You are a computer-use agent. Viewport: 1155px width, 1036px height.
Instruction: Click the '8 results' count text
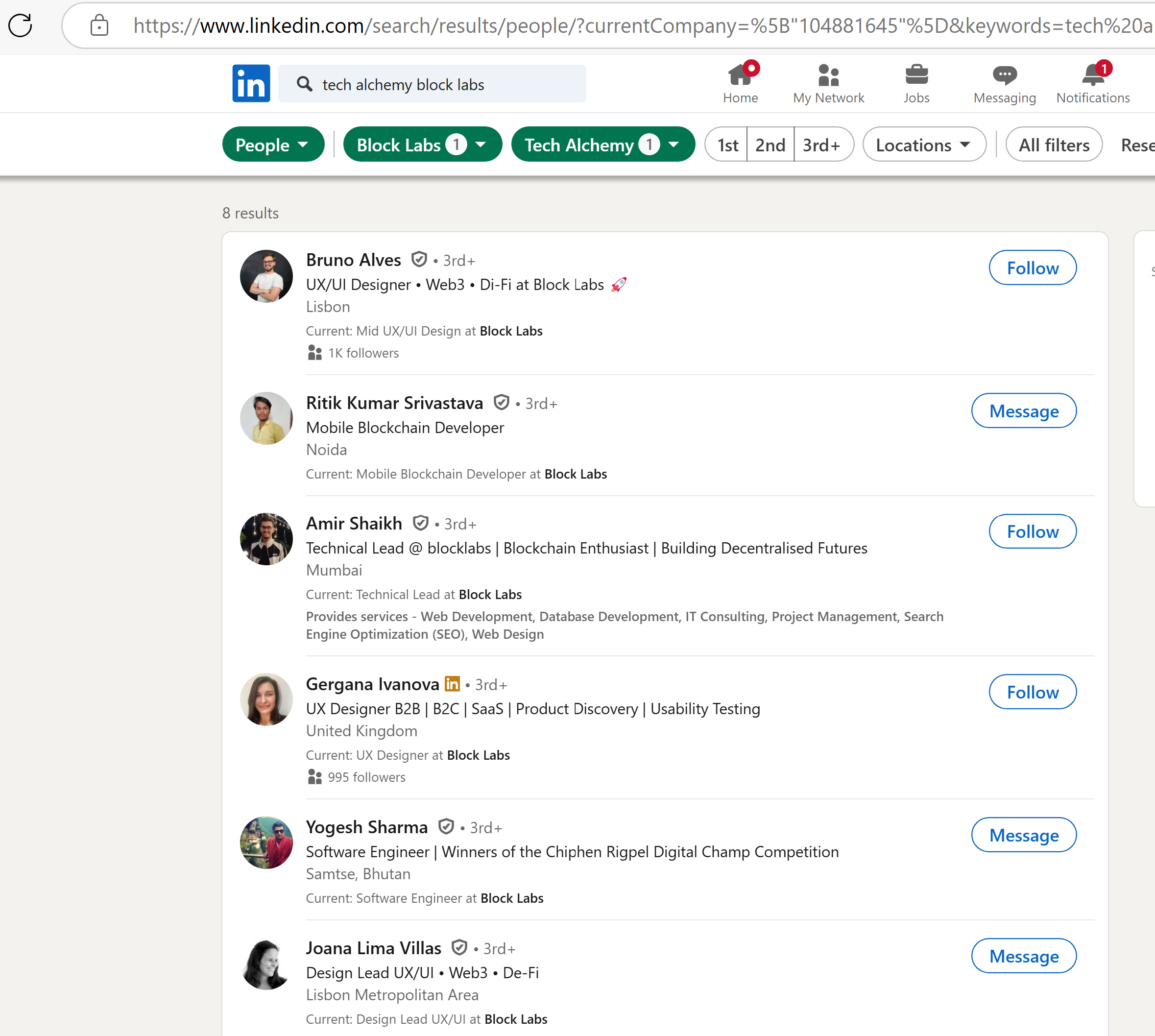pyautogui.click(x=250, y=214)
